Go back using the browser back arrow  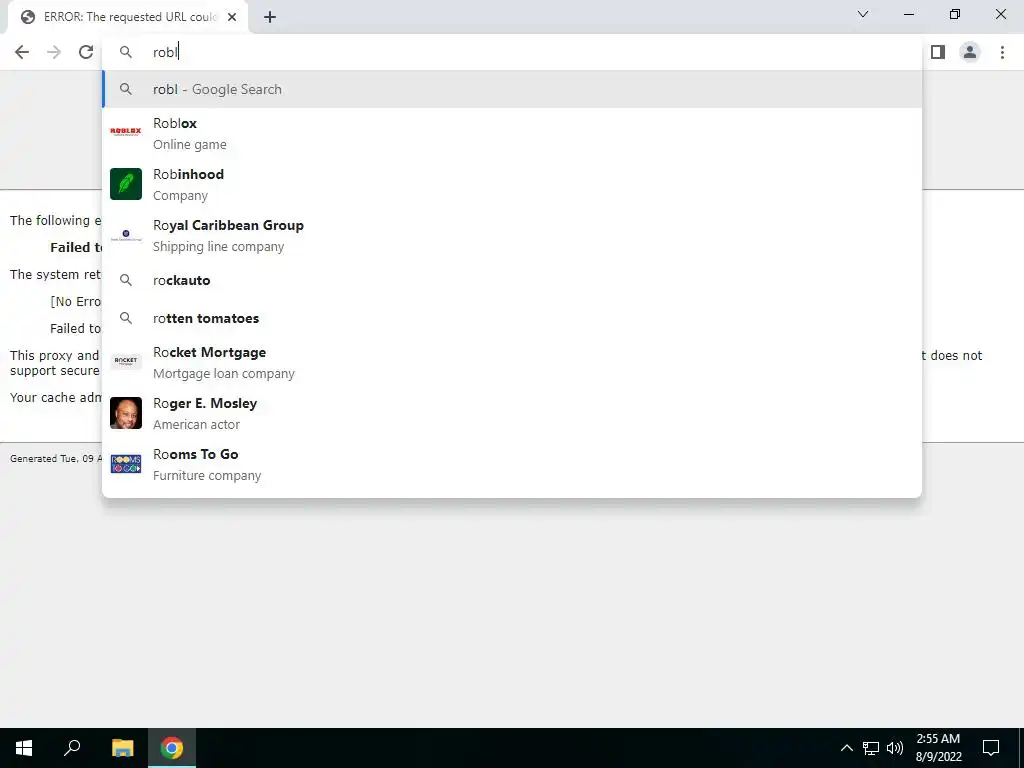click(22, 52)
